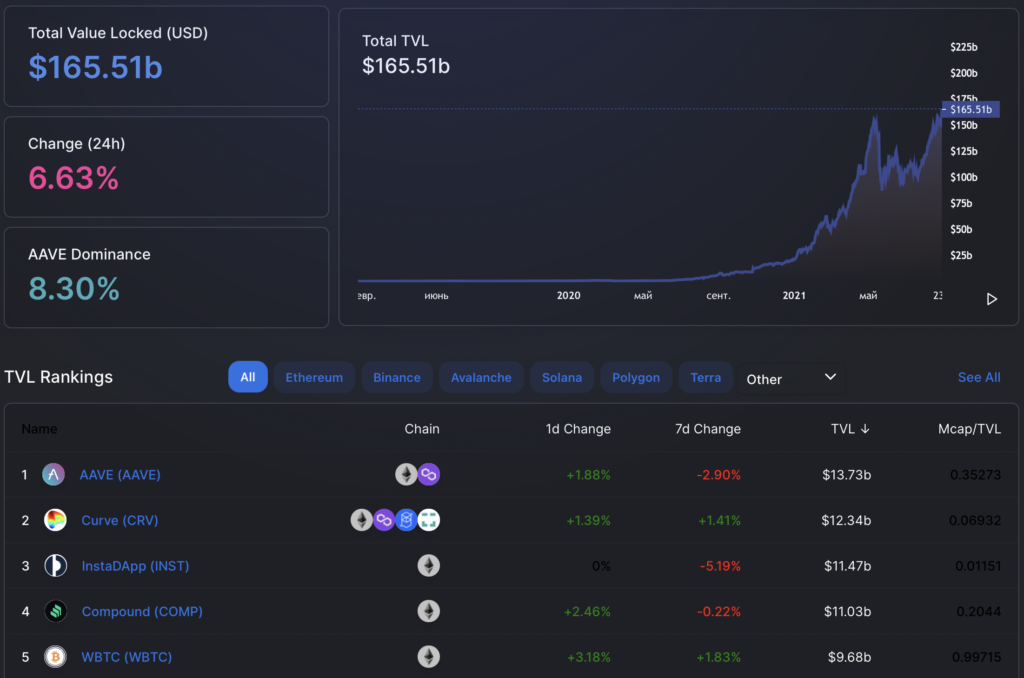Toggle the Solana chain filter
Image resolution: width=1024 pixels, height=678 pixels.
click(x=562, y=377)
